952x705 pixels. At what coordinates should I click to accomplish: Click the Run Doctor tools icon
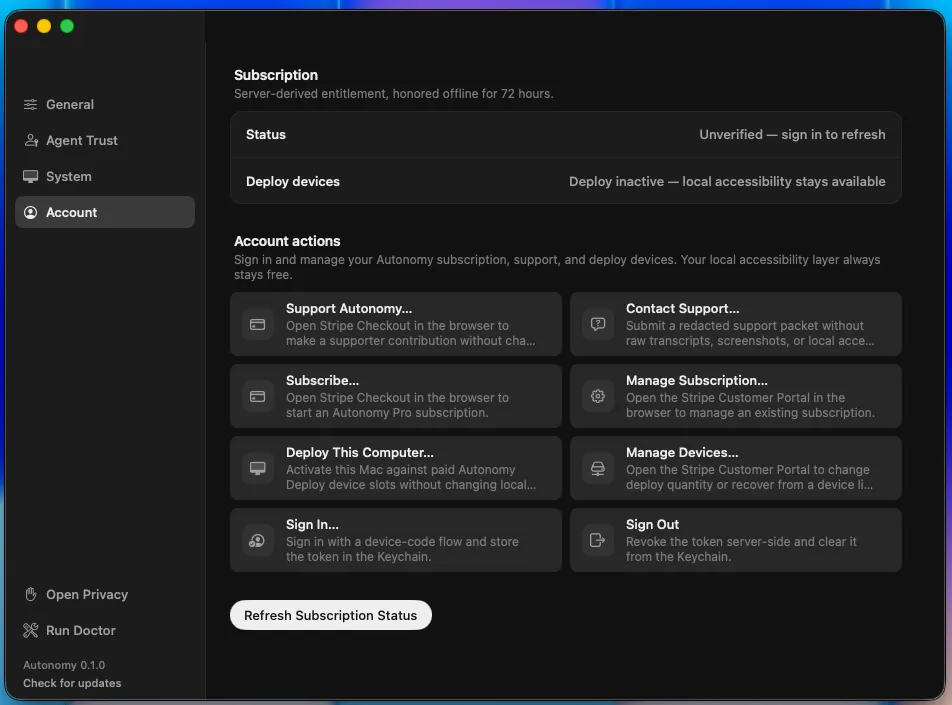click(x=30, y=630)
